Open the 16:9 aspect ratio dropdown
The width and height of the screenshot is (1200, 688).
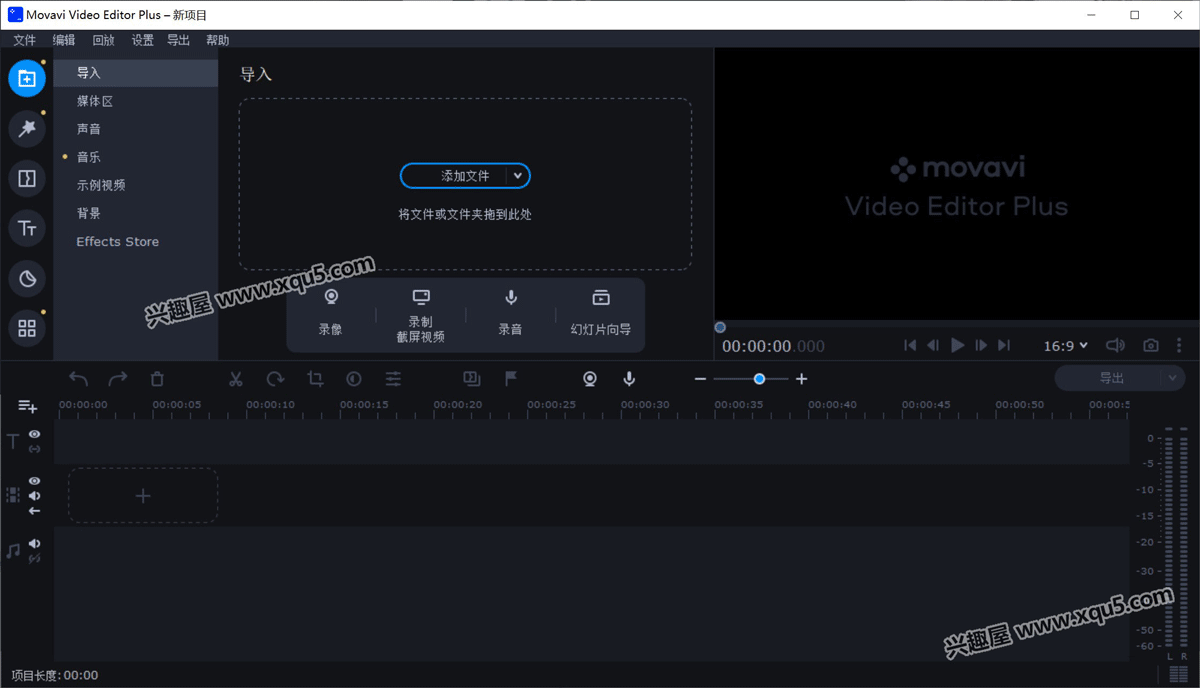1066,345
